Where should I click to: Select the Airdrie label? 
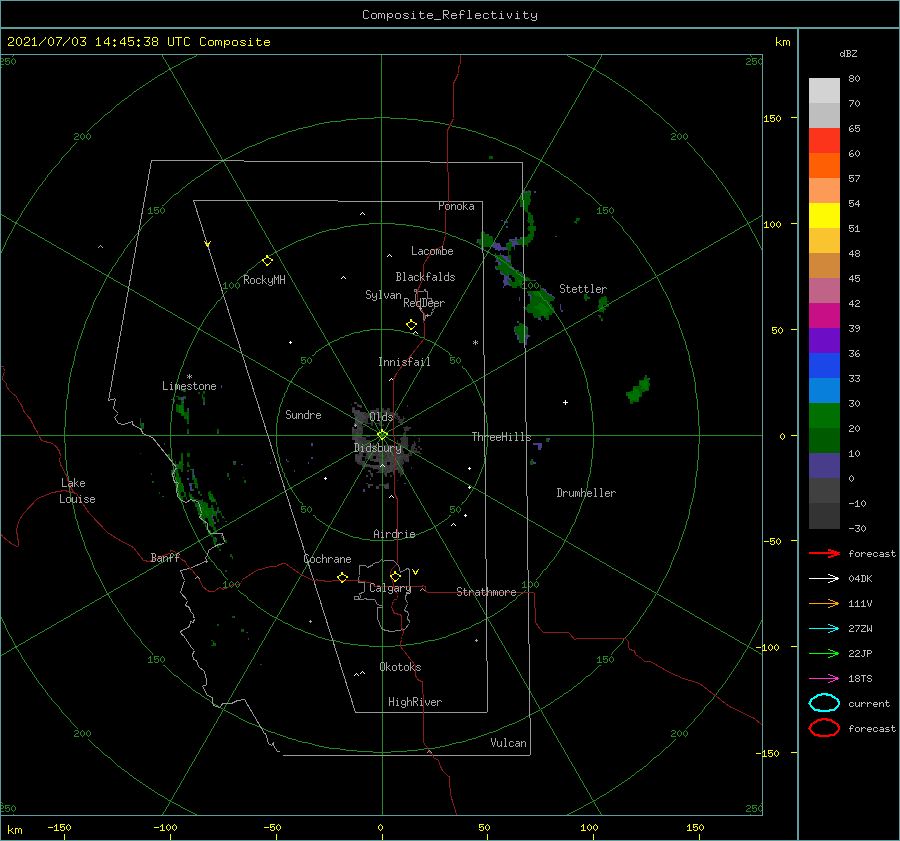394,534
